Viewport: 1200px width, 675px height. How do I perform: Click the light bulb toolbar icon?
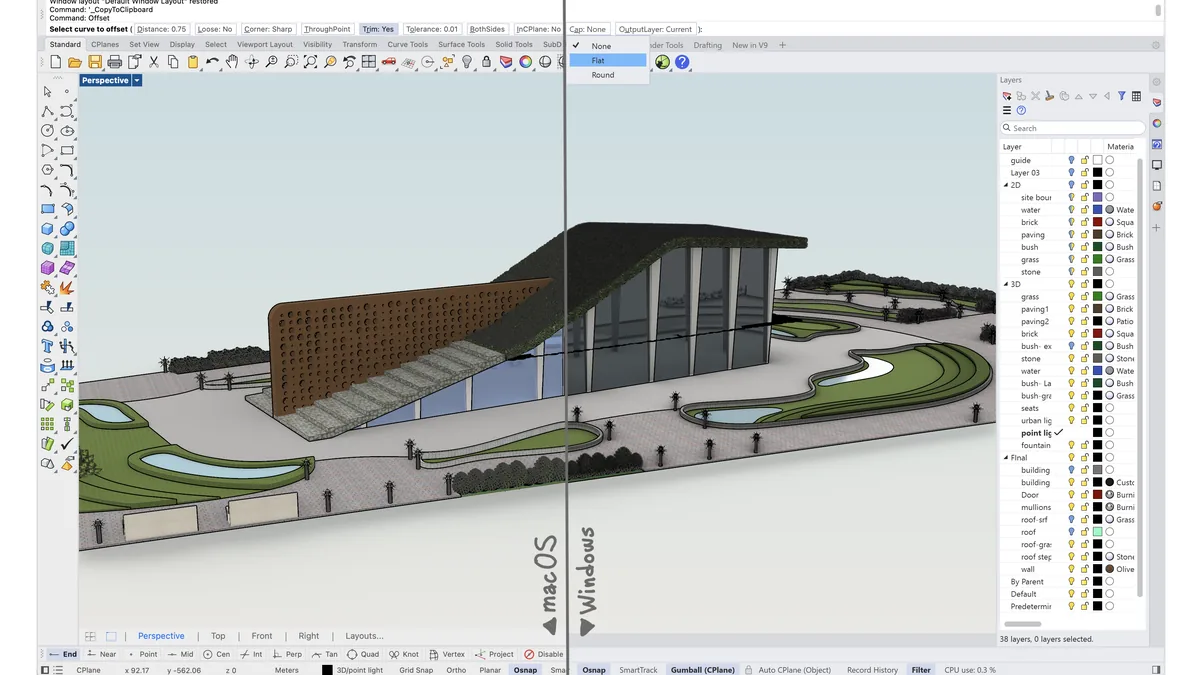tap(466, 62)
